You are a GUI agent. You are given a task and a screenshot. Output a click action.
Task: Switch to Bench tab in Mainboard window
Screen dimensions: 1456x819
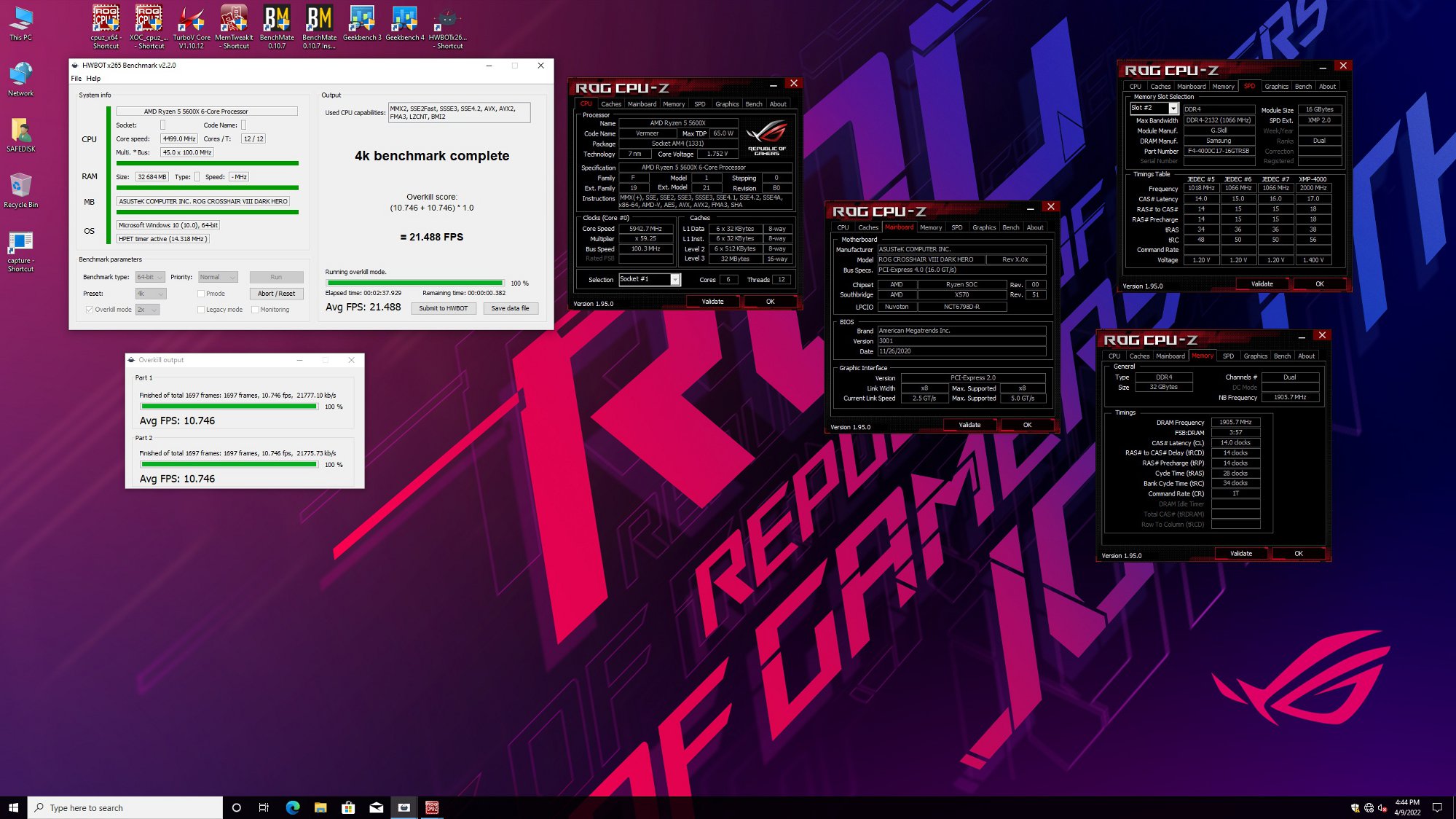pyautogui.click(x=1010, y=227)
